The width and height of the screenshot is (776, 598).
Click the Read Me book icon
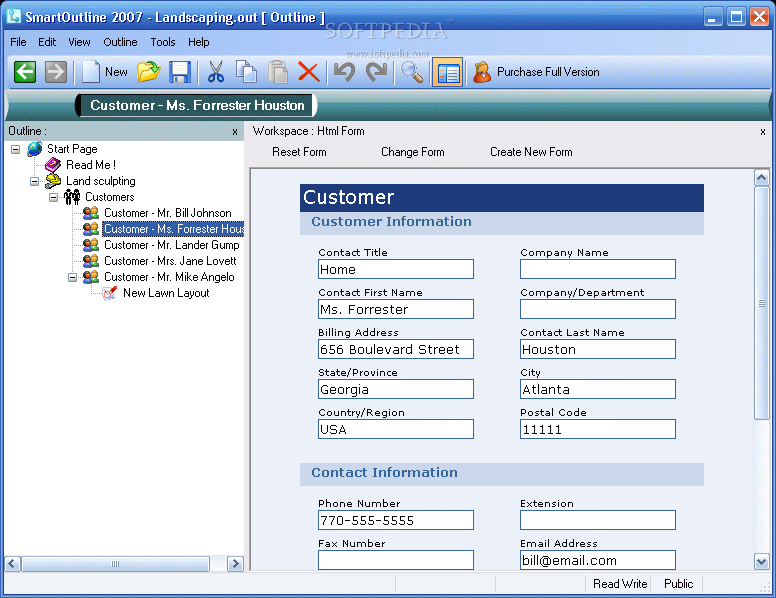click(53, 165)
